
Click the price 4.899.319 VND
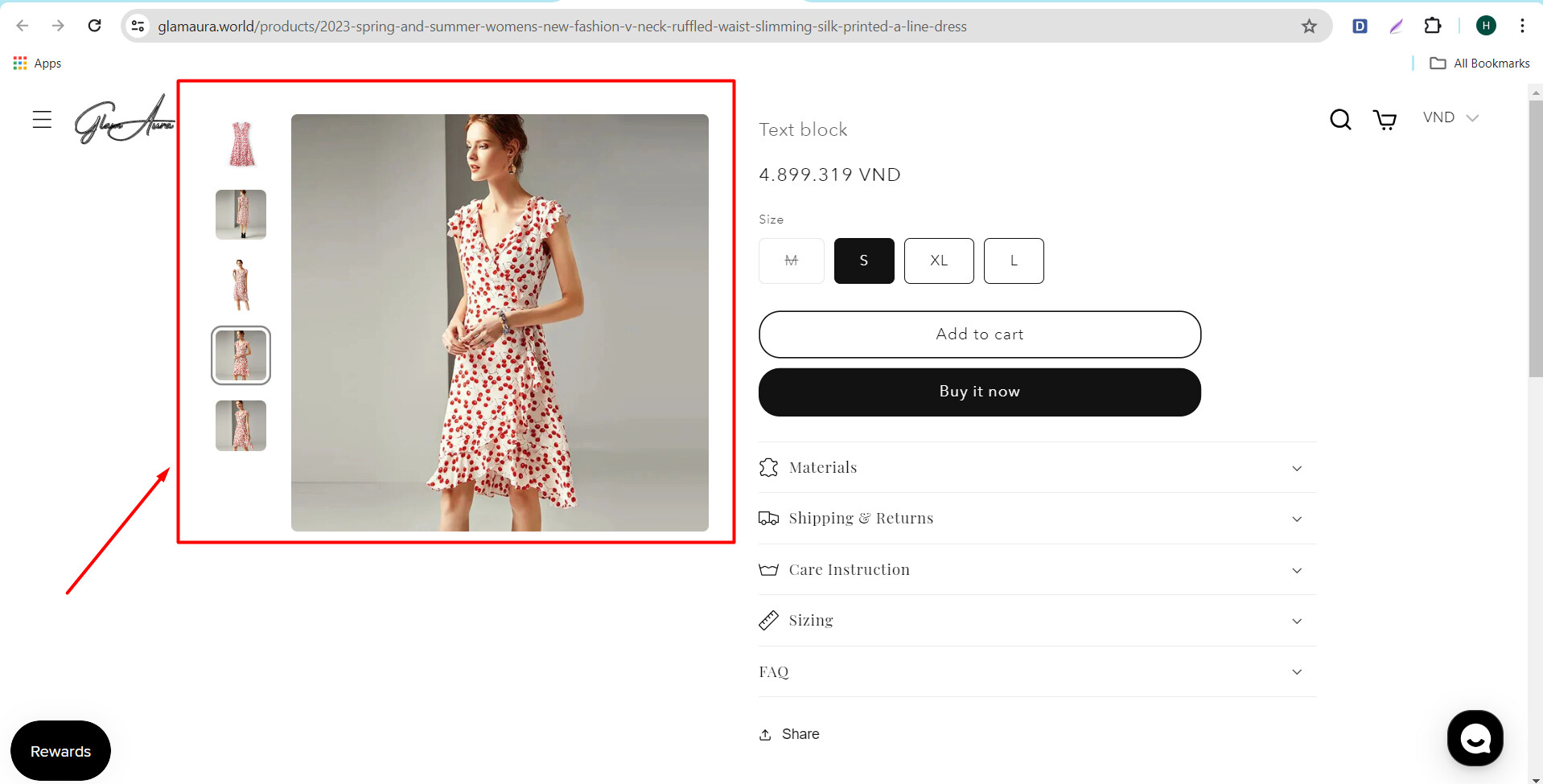[829, 175]
